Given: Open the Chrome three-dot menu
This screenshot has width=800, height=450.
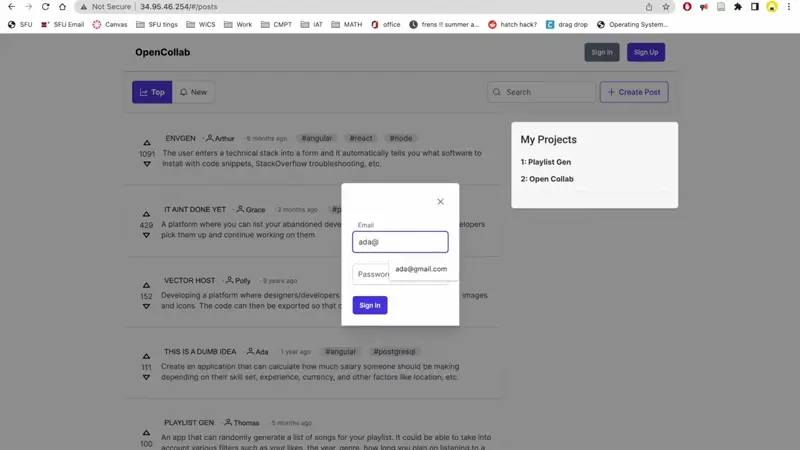Looking at the screenshot, I should point(789,7).
